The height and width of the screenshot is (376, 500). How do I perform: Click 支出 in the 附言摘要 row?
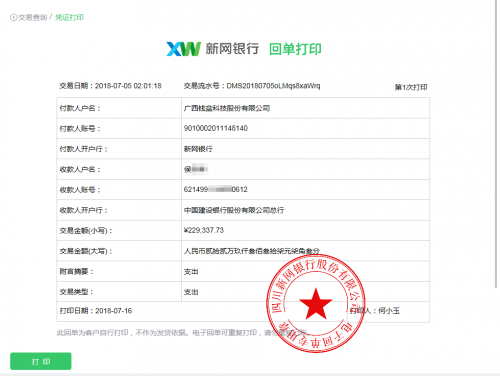point(191,272)
